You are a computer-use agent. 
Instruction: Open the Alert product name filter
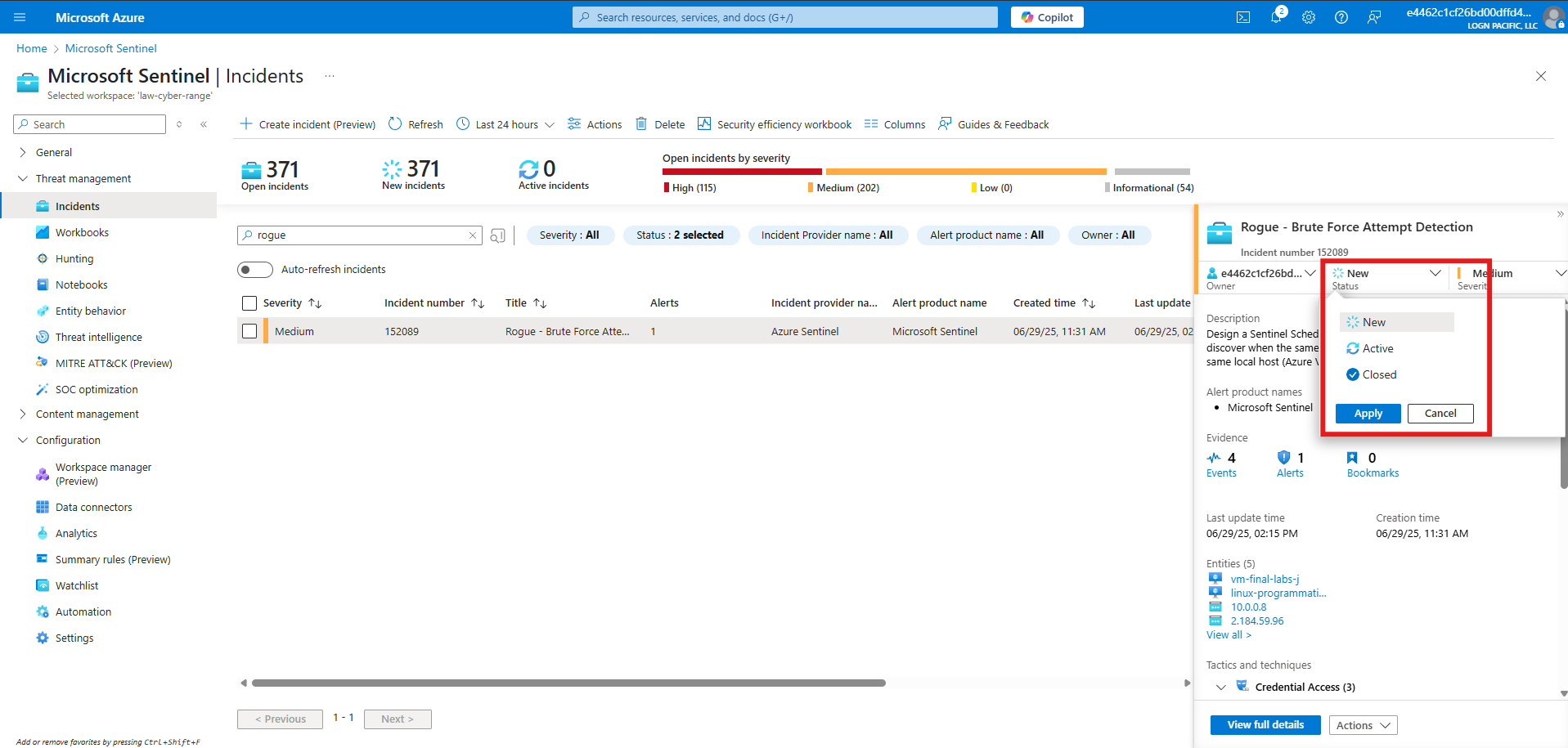point(986,235)
